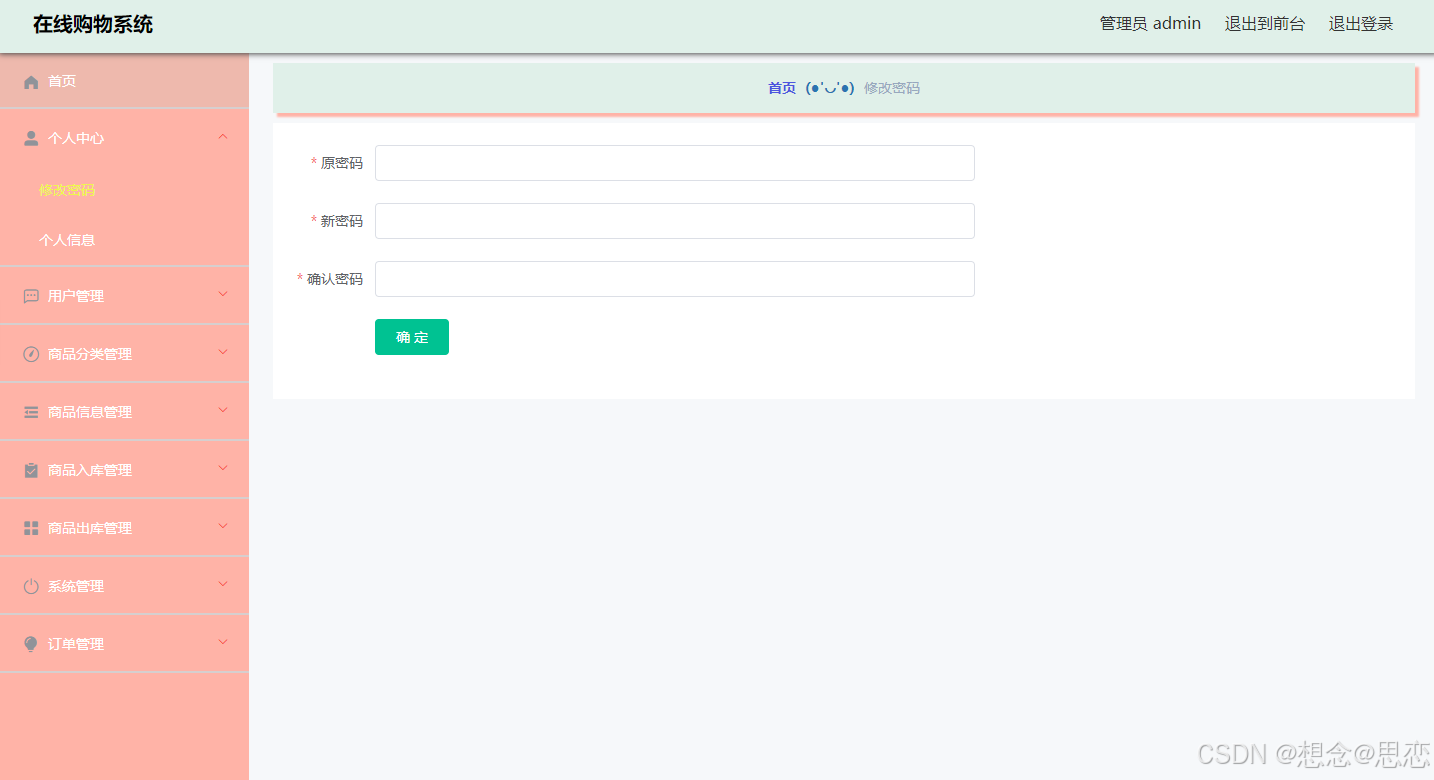Go to 首页 via breadcrumb link

tap(782, 88)
